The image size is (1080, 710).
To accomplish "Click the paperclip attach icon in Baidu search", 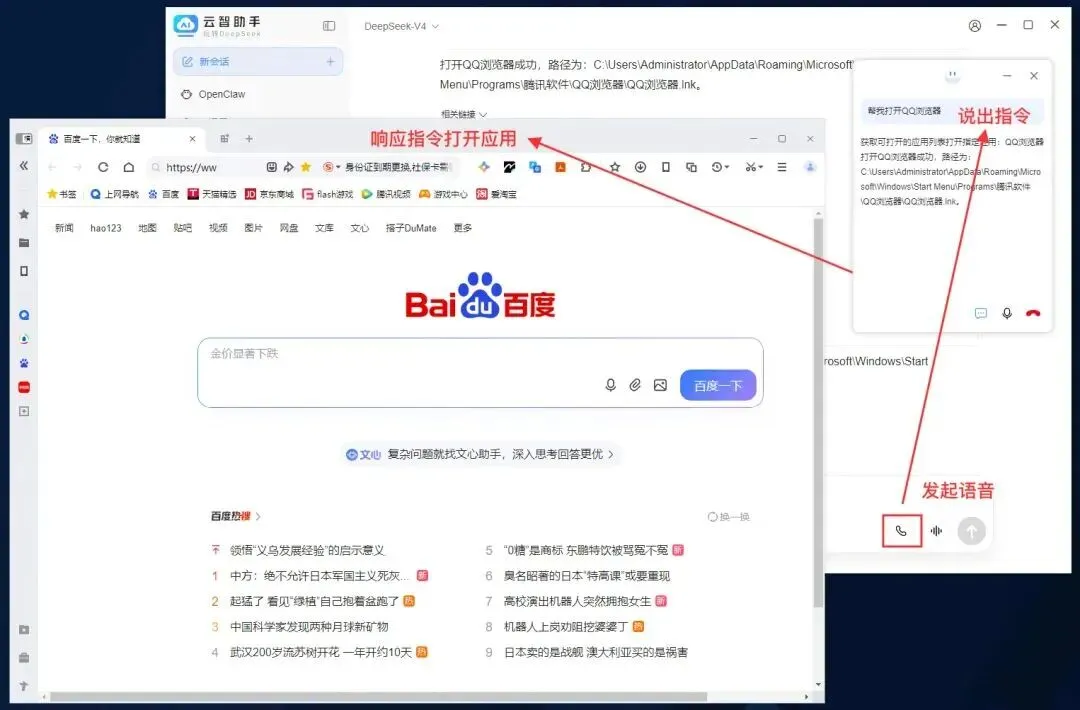I will 635,385.
